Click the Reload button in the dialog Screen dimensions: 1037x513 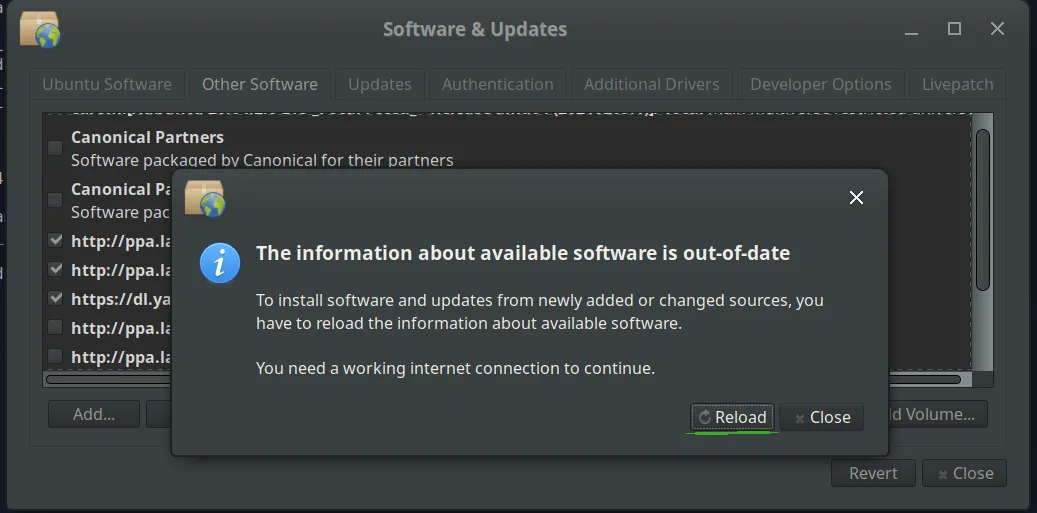(732, 417)
